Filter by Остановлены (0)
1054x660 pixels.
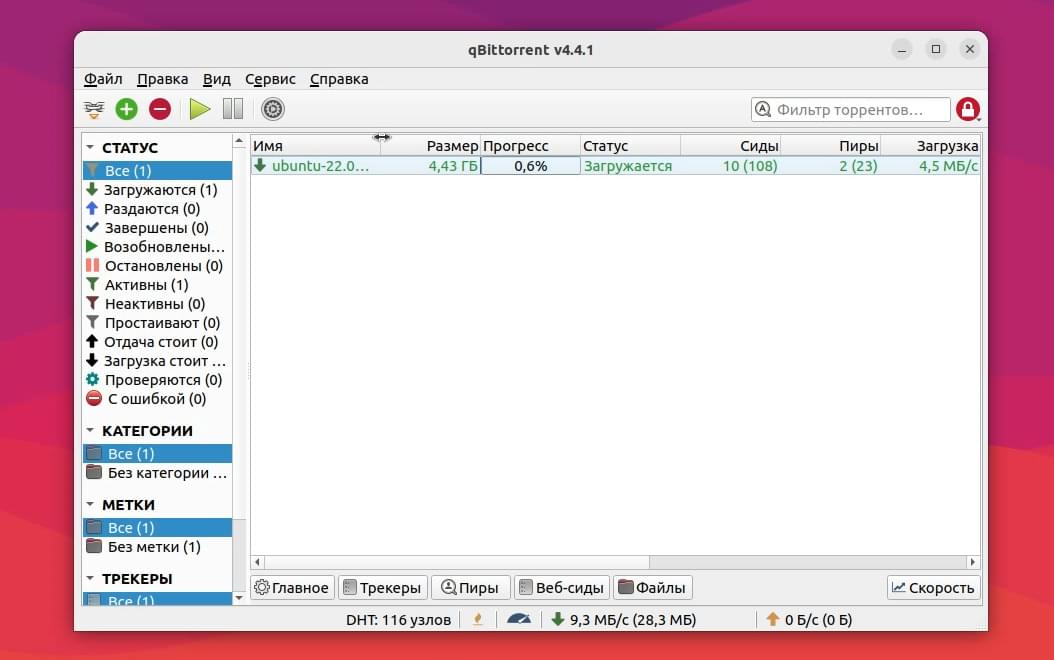coord(157,265)
